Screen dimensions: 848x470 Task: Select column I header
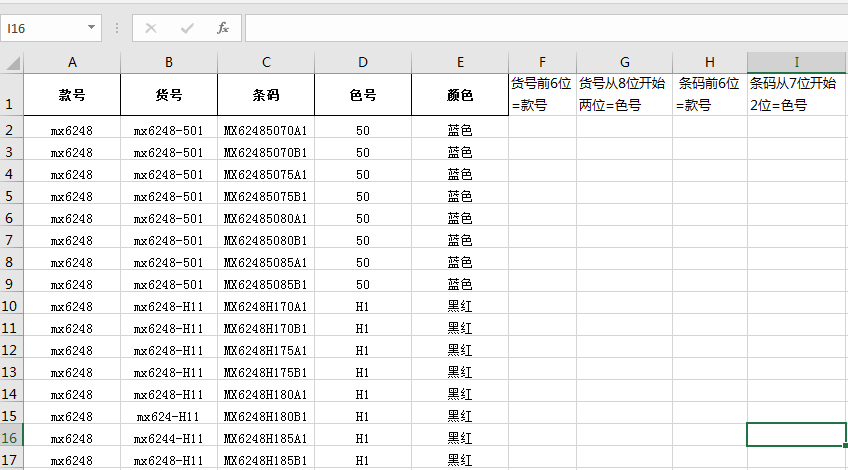click(797, 63)
